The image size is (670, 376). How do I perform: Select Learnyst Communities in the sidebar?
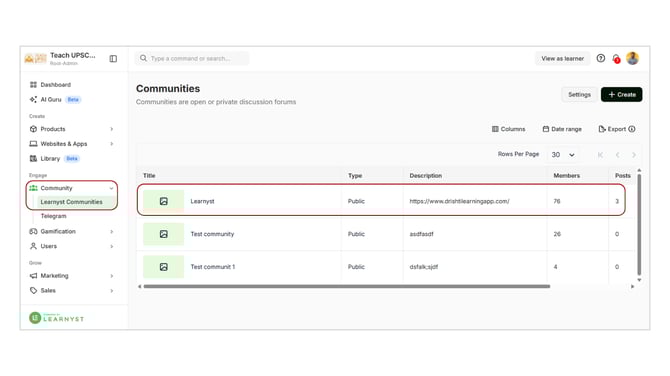[76, 202]
